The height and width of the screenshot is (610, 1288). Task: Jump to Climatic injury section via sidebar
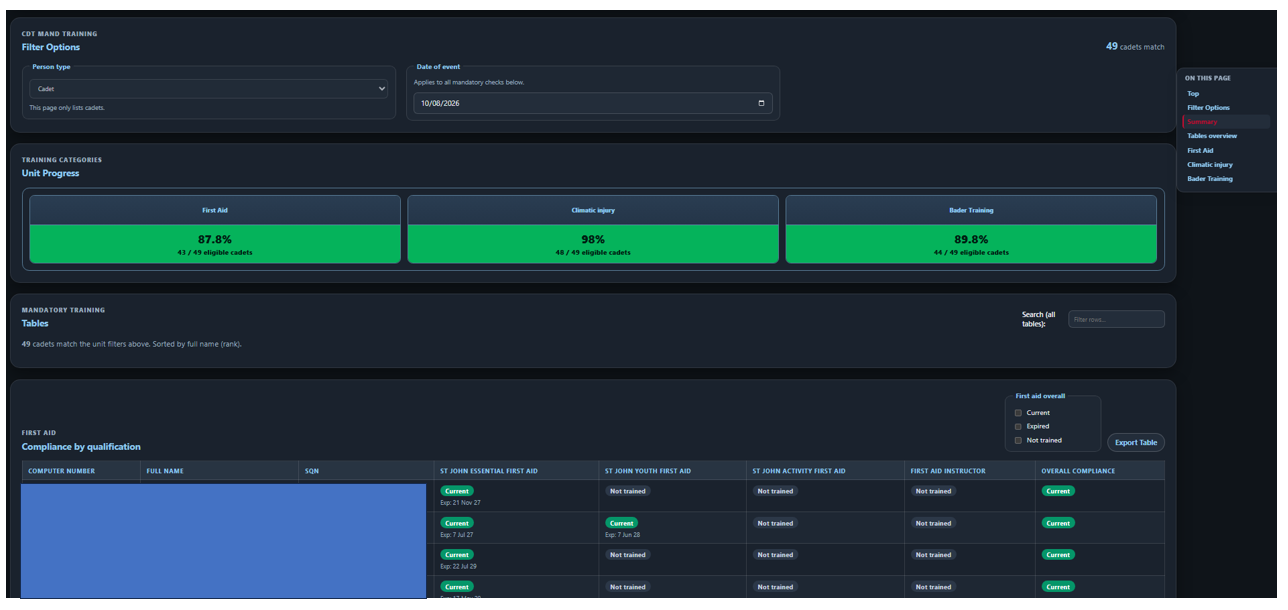click(1210, 165)
